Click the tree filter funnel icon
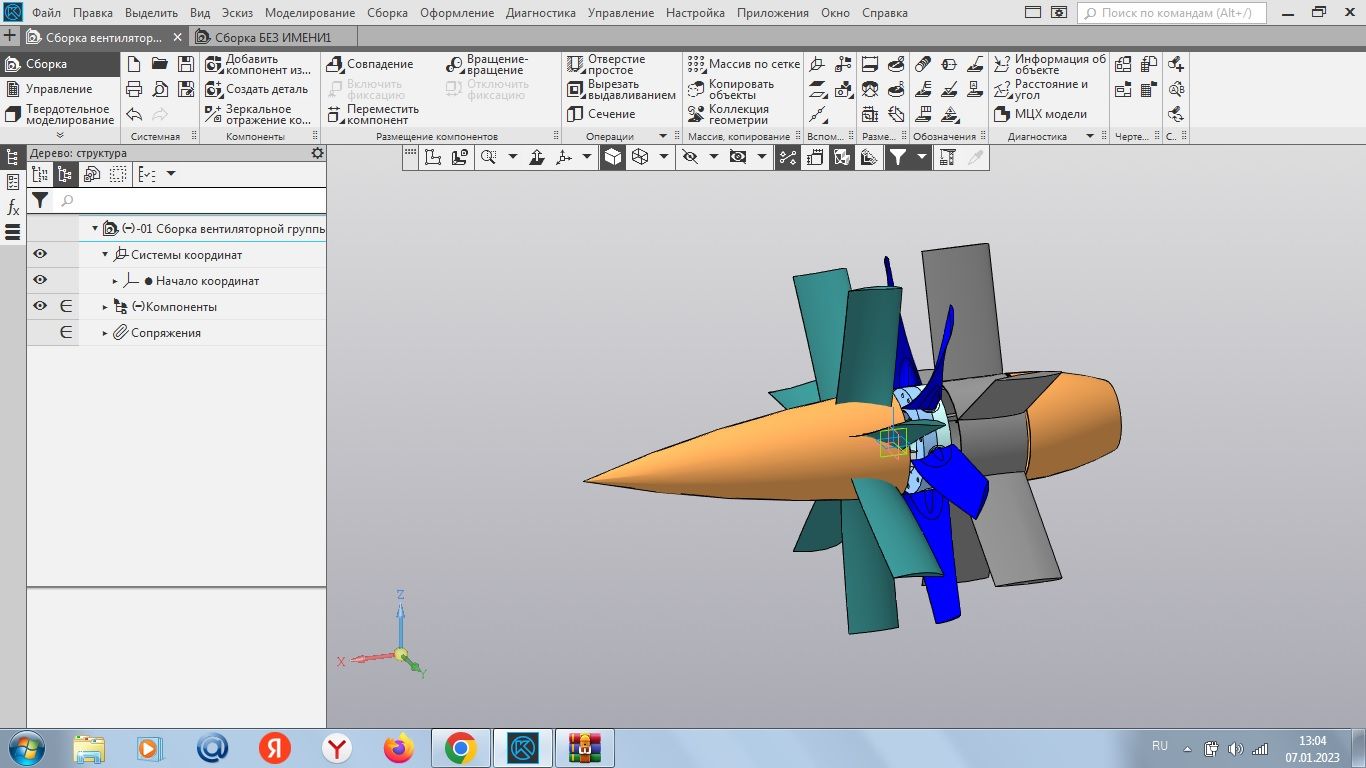The width and height of the screenshot is (1366, 768). pyautogui.click(x=39, y=200)
